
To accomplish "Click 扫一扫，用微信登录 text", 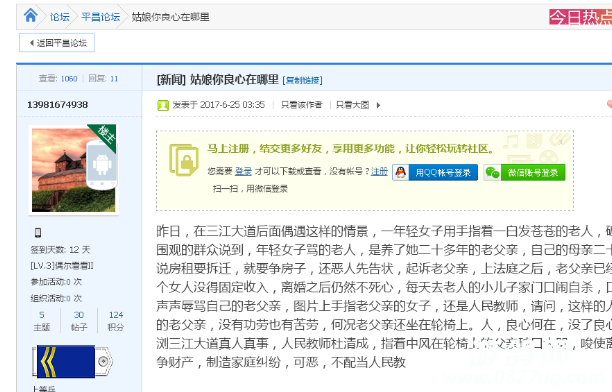I will (x=251, y=189).
